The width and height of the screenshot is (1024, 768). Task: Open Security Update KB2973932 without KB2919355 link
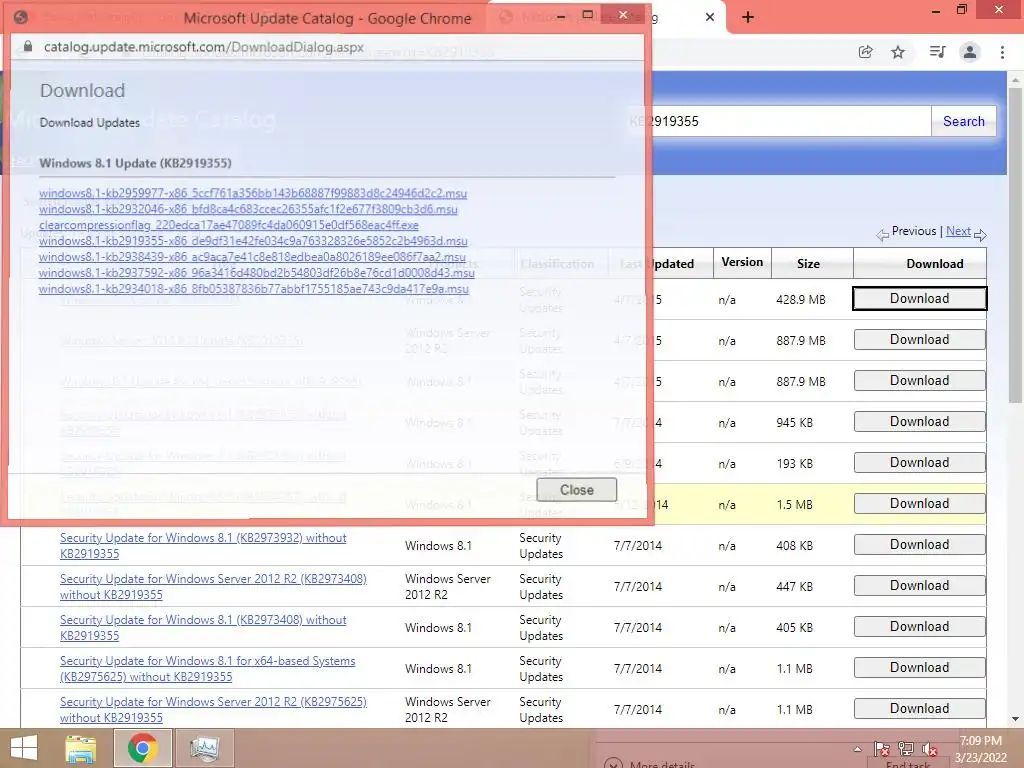click(x=203, y=546)
